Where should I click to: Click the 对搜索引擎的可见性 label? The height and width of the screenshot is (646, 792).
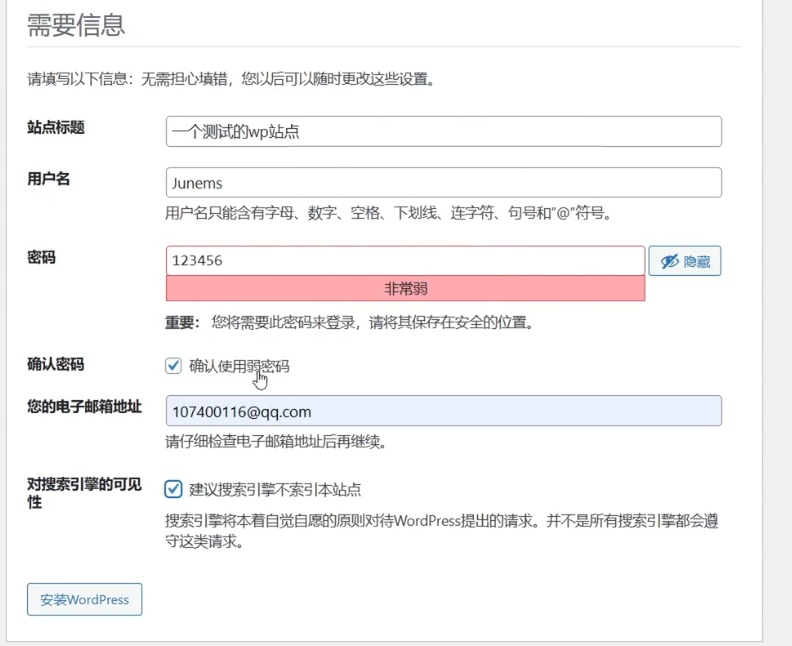point(84,492)
